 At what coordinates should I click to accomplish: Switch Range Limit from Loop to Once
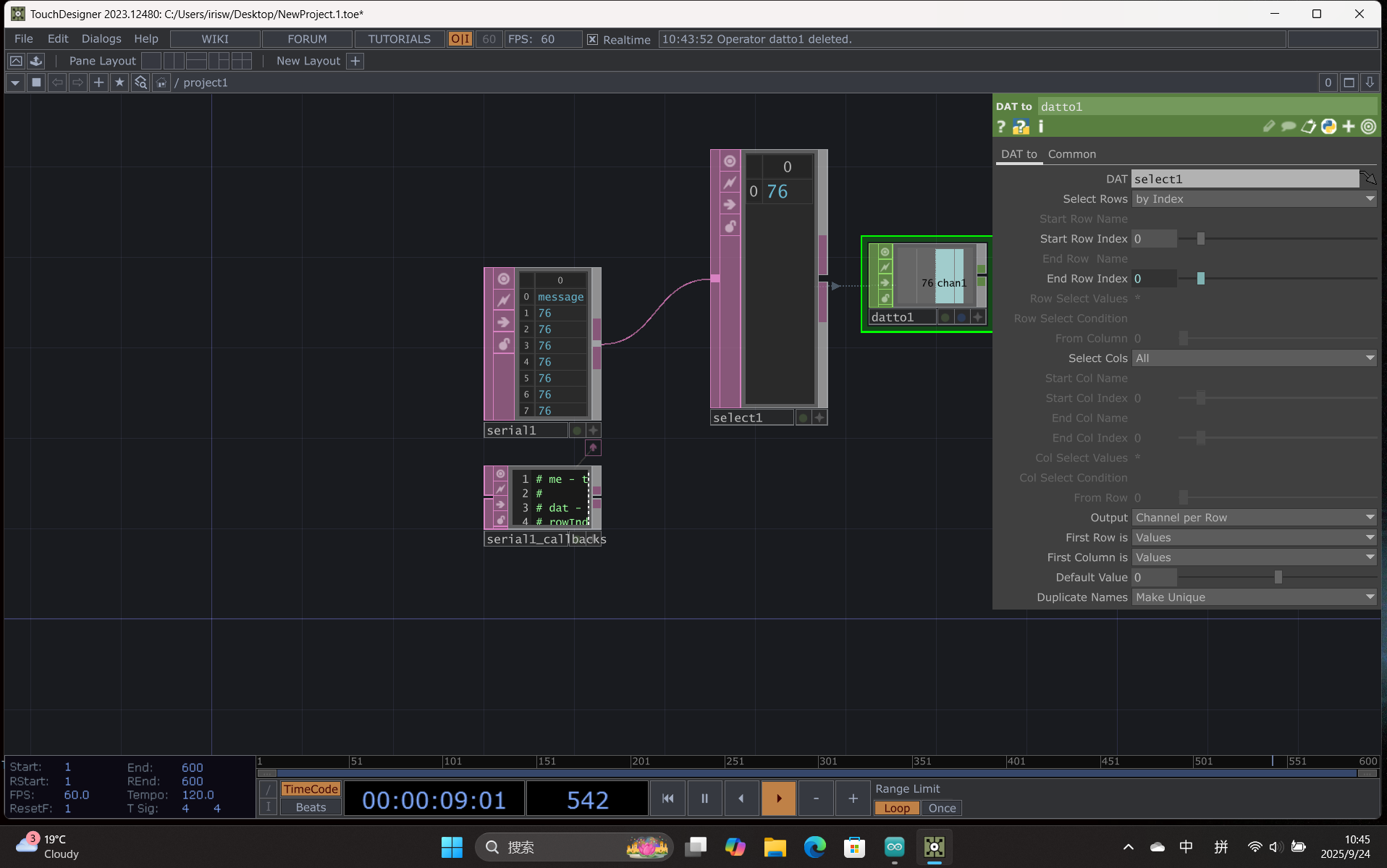coord(942,808)
